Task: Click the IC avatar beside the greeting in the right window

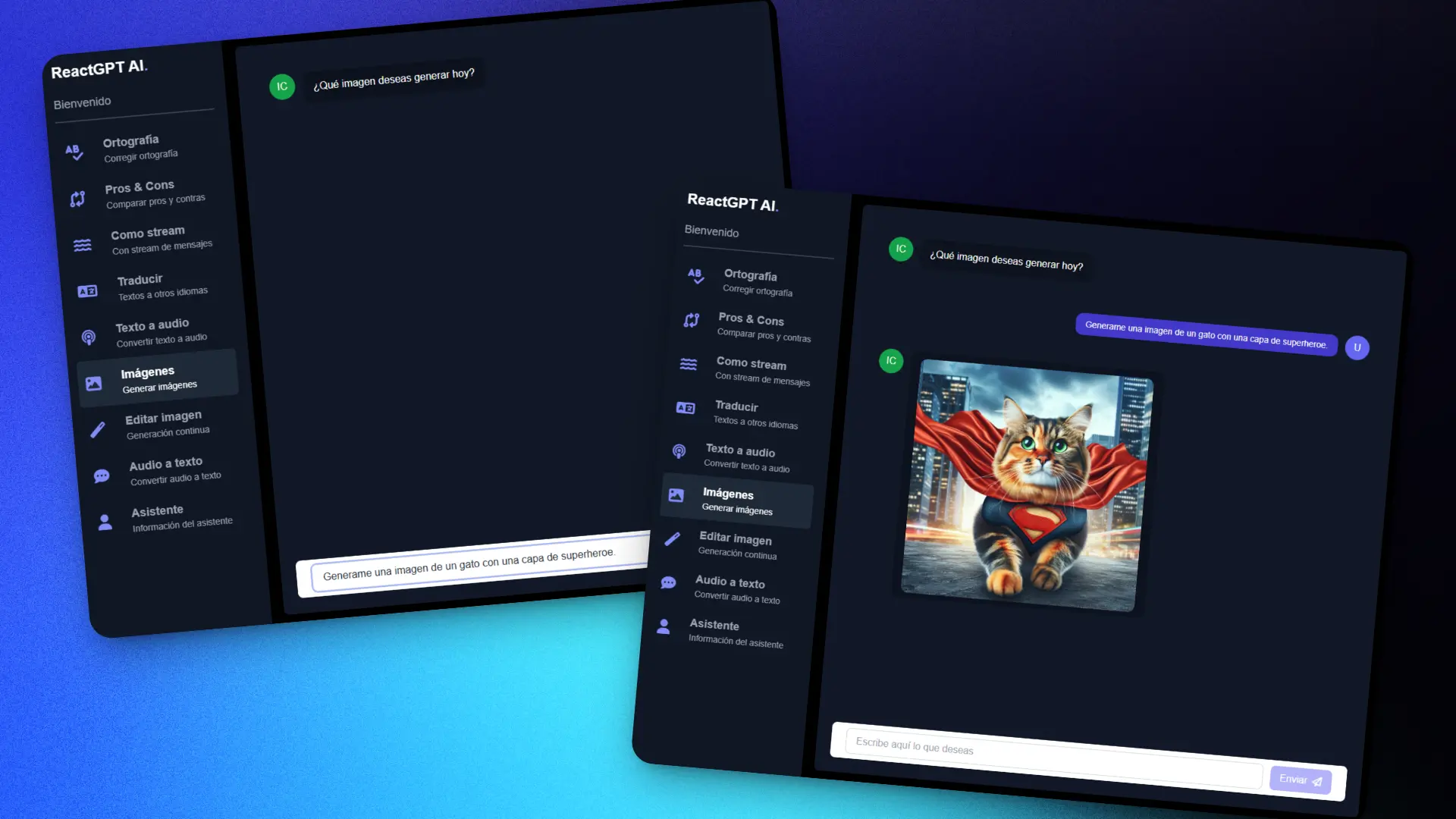Action: (901, 249)
